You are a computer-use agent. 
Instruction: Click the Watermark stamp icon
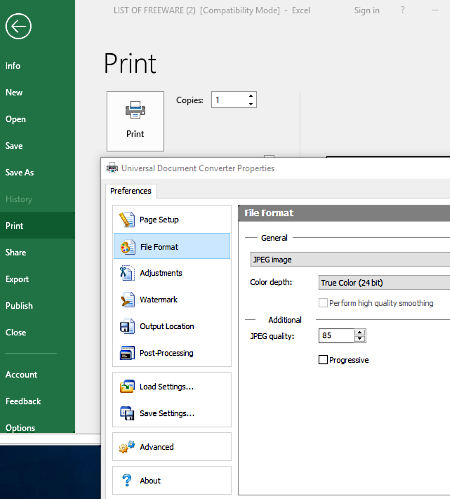click(127, 300)
